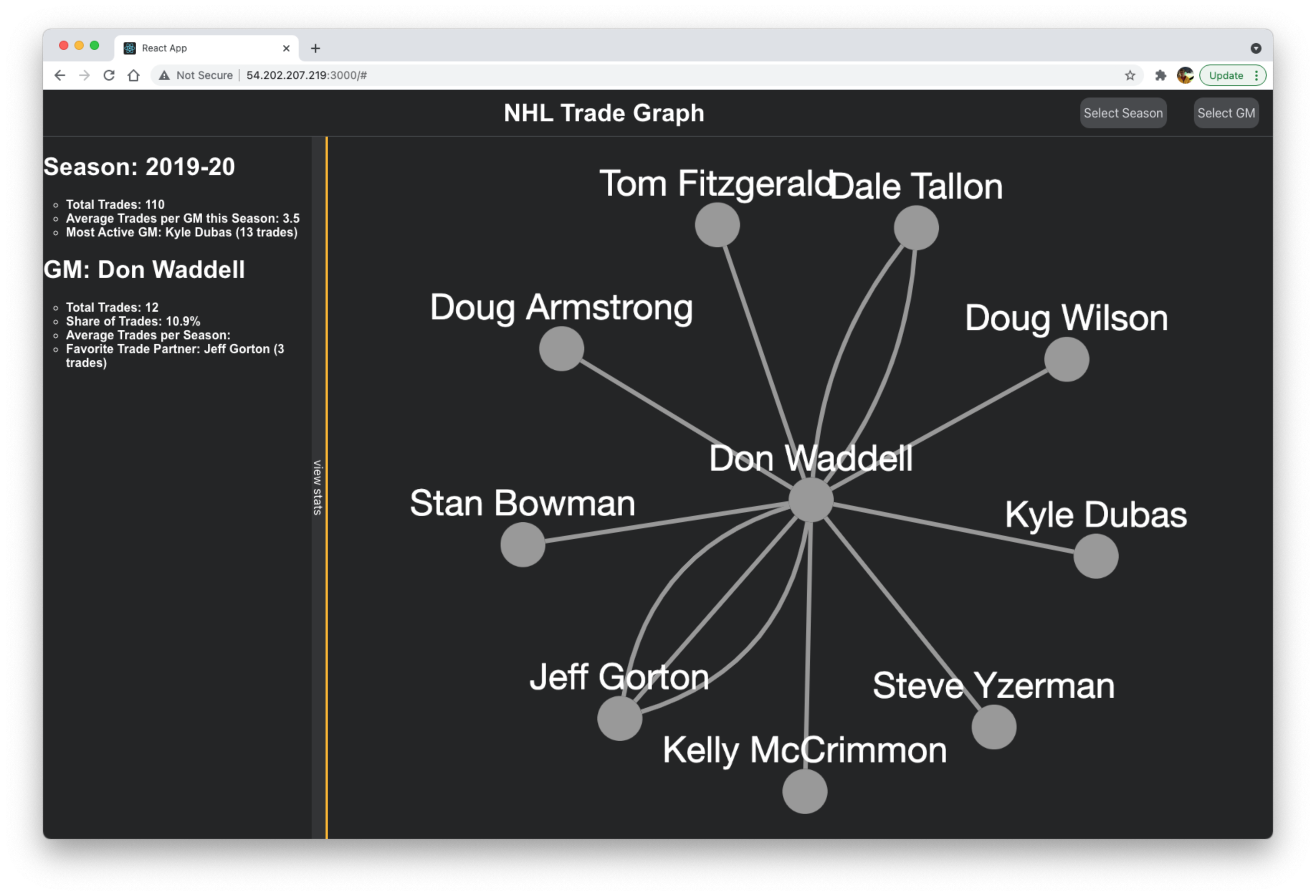Image resolution: width=1316 pixels, height=896 pixels.
Task: Select the Doug Armstrong node
Action: pyautogui.click(x=561, y=348)
